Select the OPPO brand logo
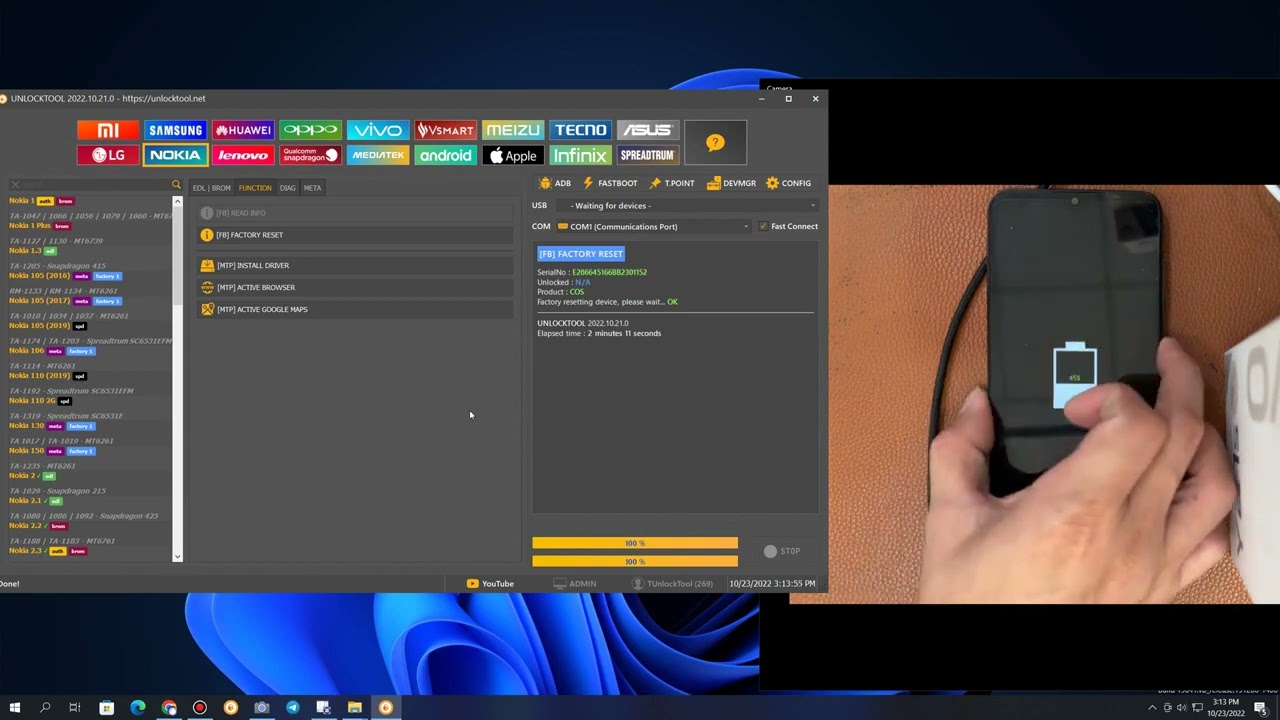Image resolution: width=1280 pixels, height=720 pixels. coord(311,130)
